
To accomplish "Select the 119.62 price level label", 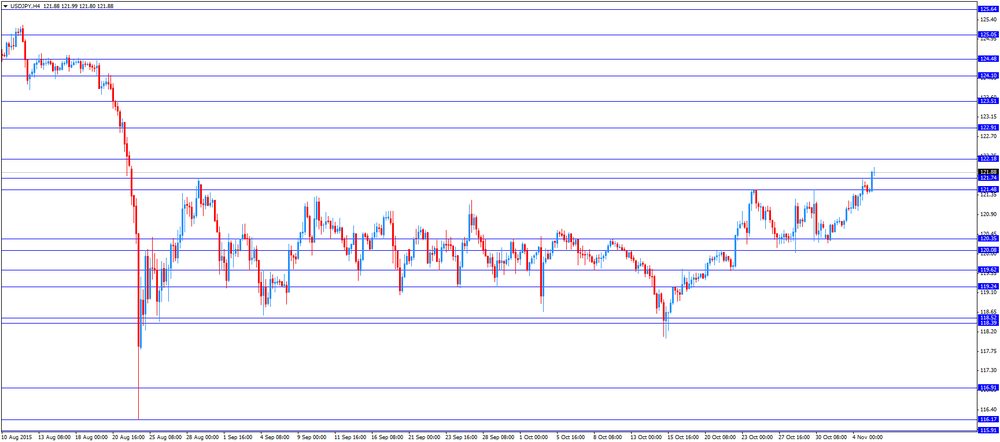I will [988, 270].
